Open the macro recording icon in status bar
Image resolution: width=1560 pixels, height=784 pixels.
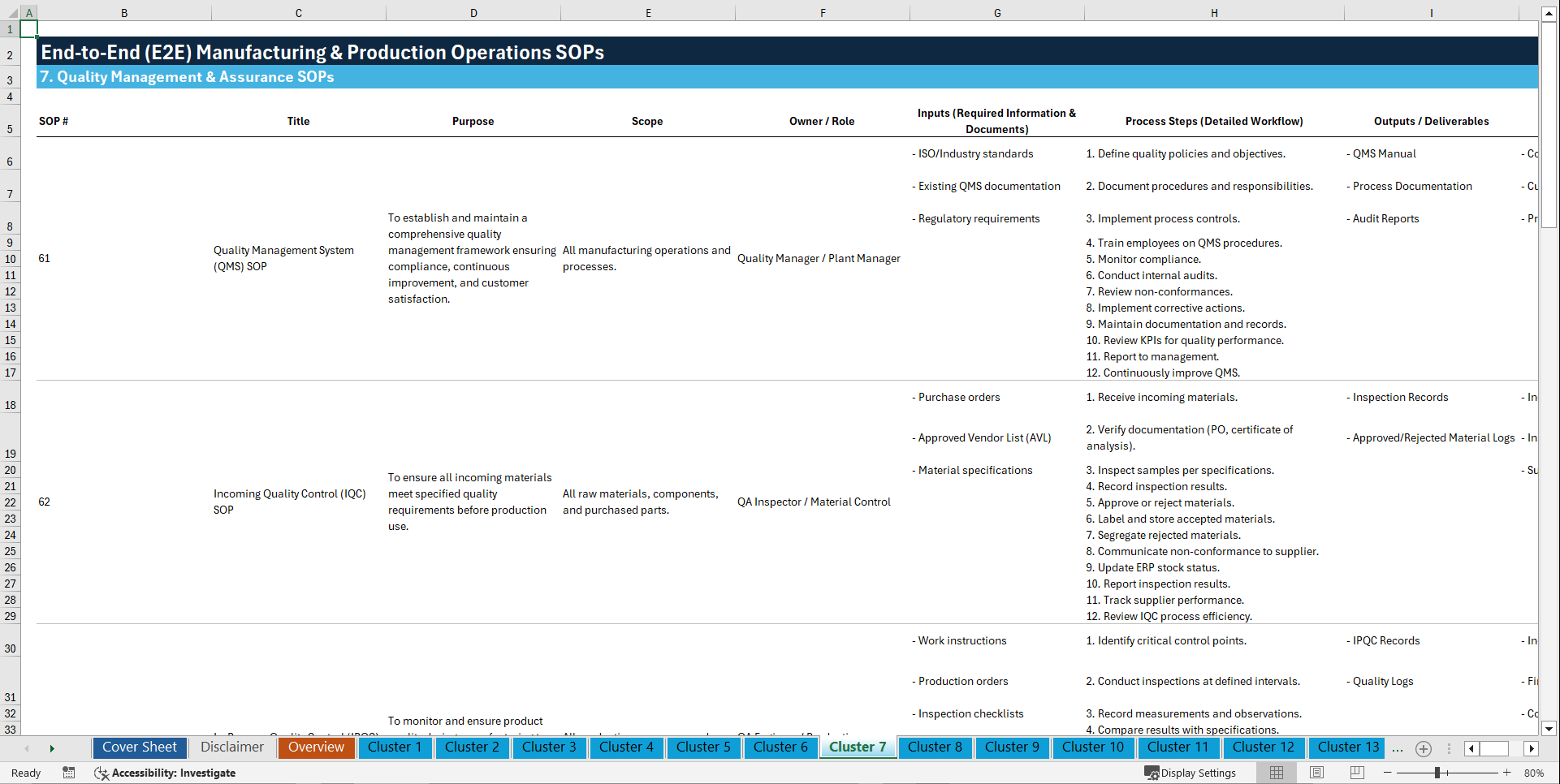[x=69, y=773]
